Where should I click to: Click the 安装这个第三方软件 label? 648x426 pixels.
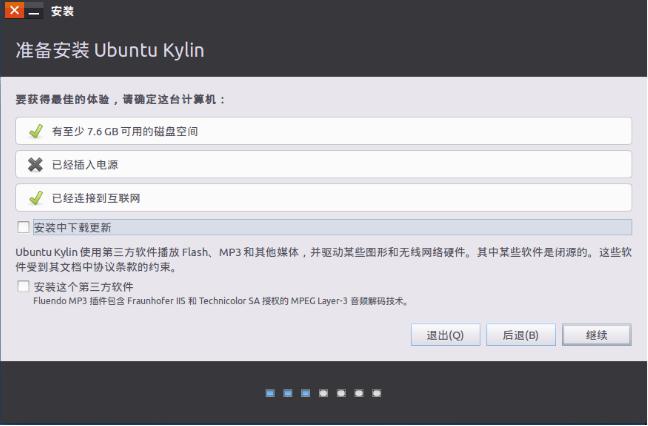[83, 287]
